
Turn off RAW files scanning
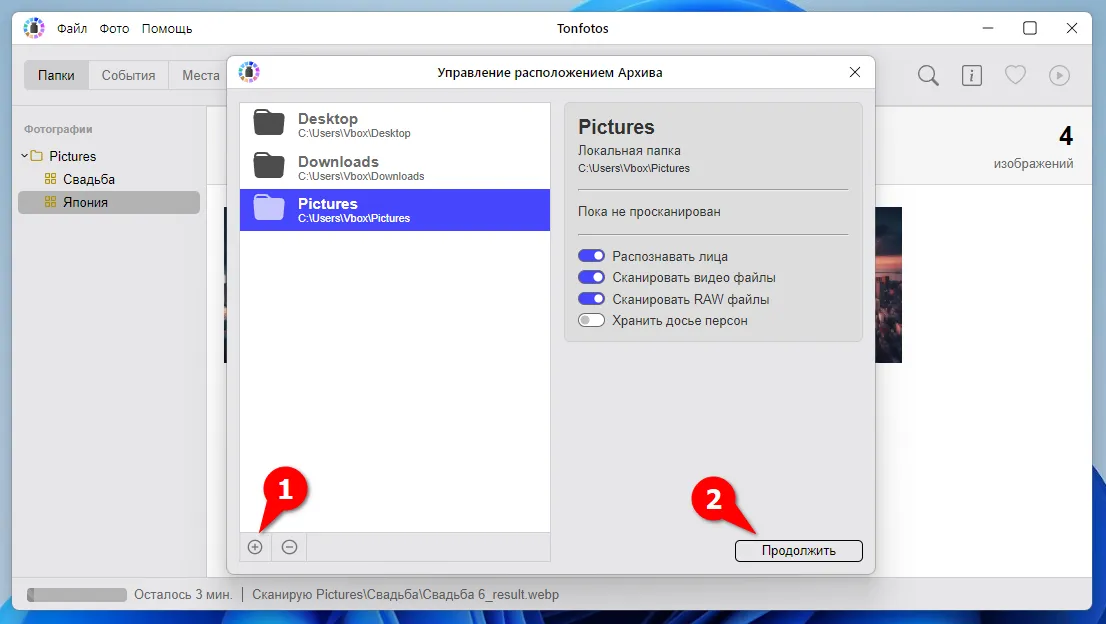[591, 299]
